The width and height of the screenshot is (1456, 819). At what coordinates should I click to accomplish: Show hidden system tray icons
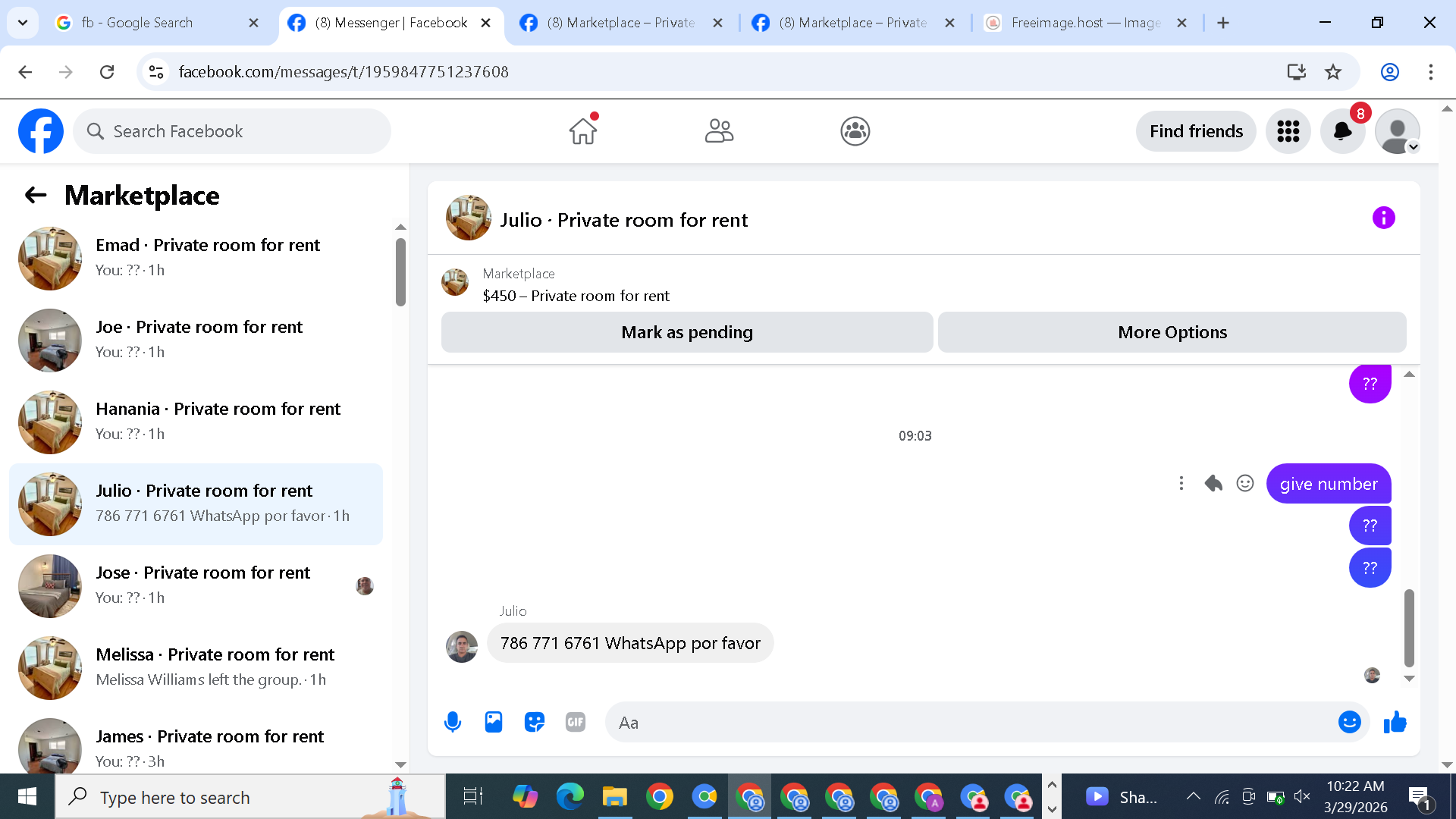[x=1193, y=796]
